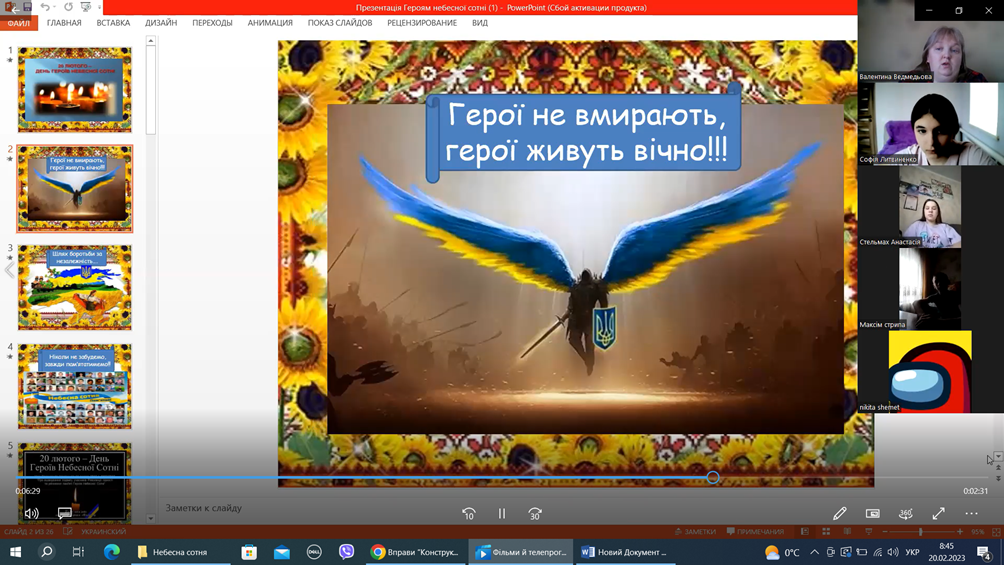The image size is (1004, 565).
Task: Click the back arrow in the video player
Action: click(x=14, y=8)
